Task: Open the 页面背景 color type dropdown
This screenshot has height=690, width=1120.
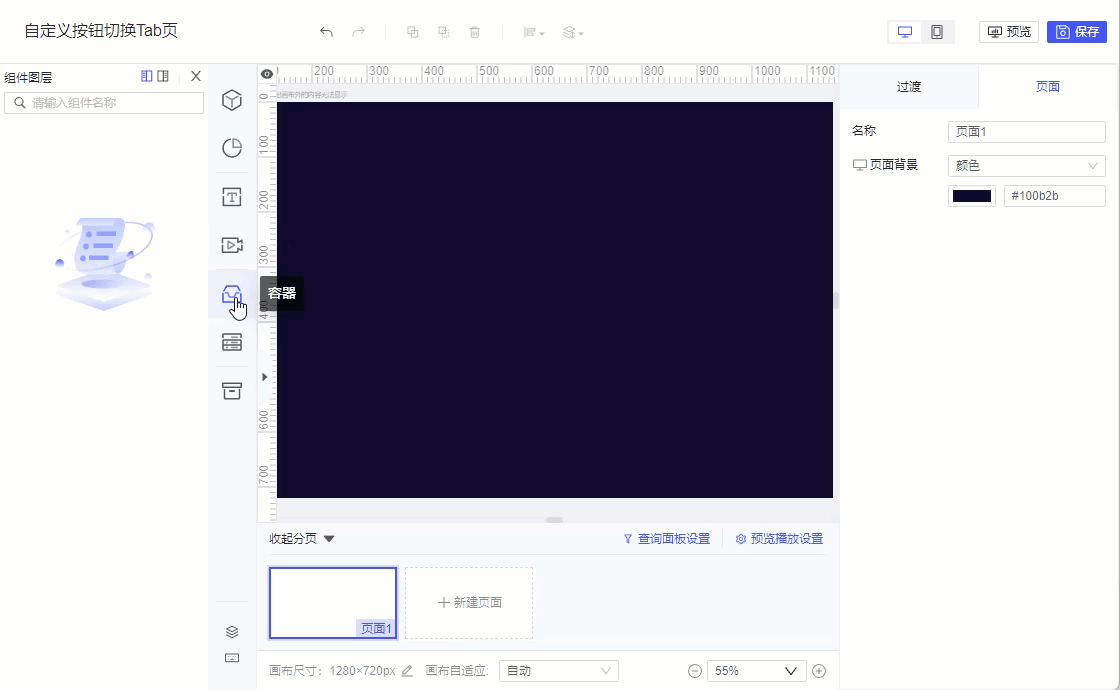Action: tap(1026, 164)
